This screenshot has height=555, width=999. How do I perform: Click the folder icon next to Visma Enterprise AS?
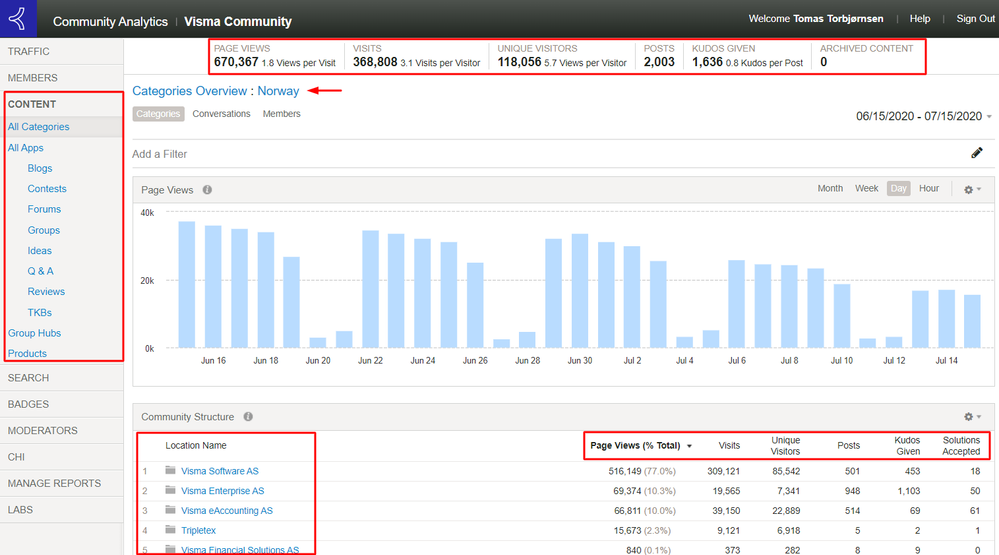tap(170, 490)
